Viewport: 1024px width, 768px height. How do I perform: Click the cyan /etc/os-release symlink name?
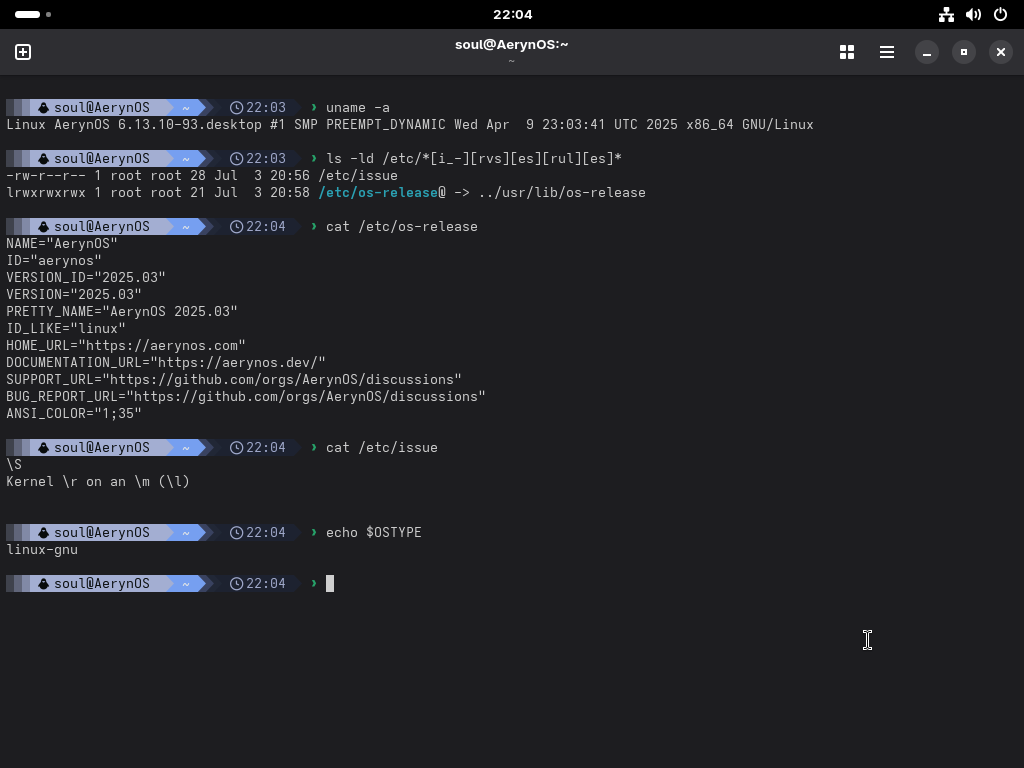point(377,193)
